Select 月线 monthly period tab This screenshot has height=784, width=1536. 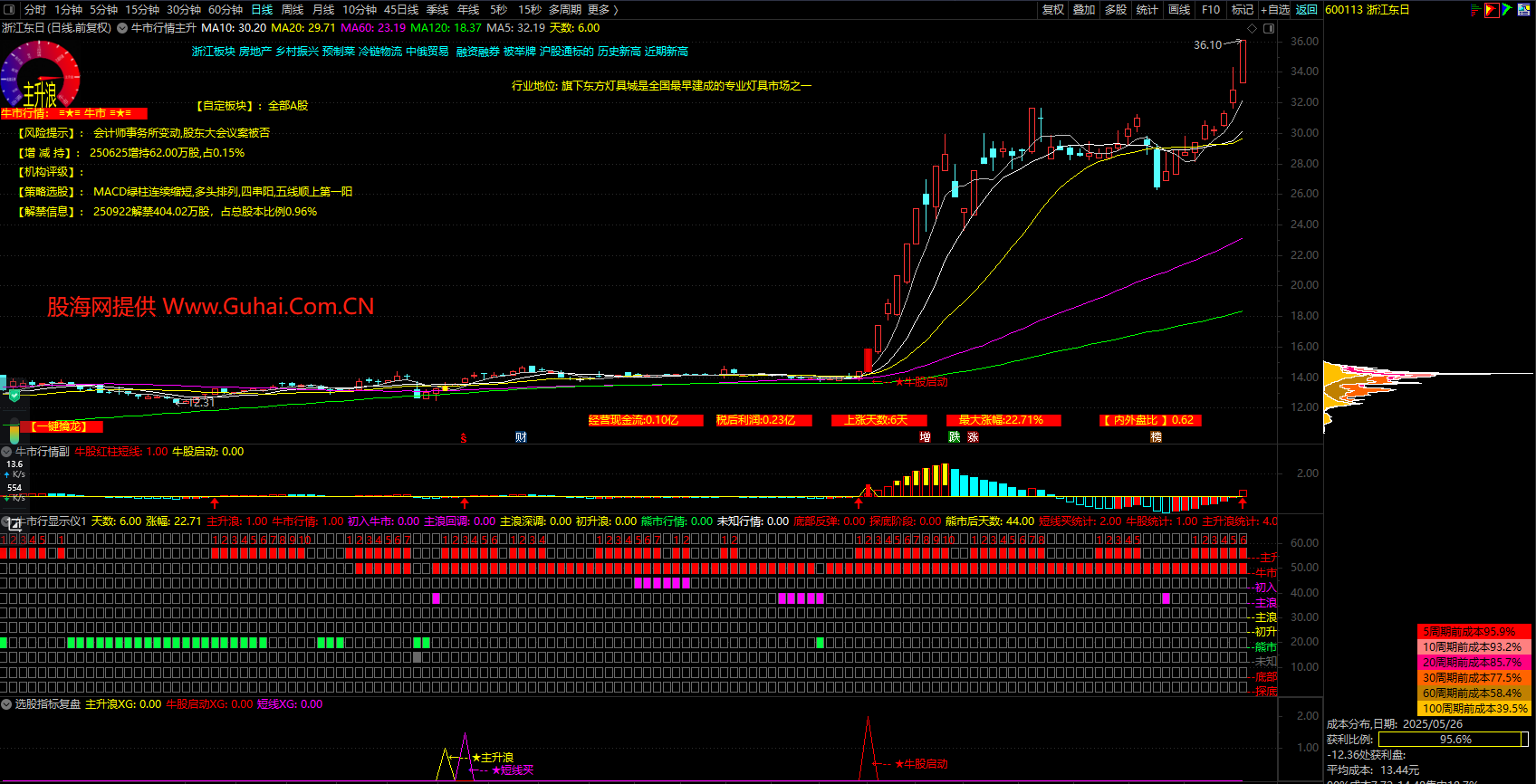(323, 9)
